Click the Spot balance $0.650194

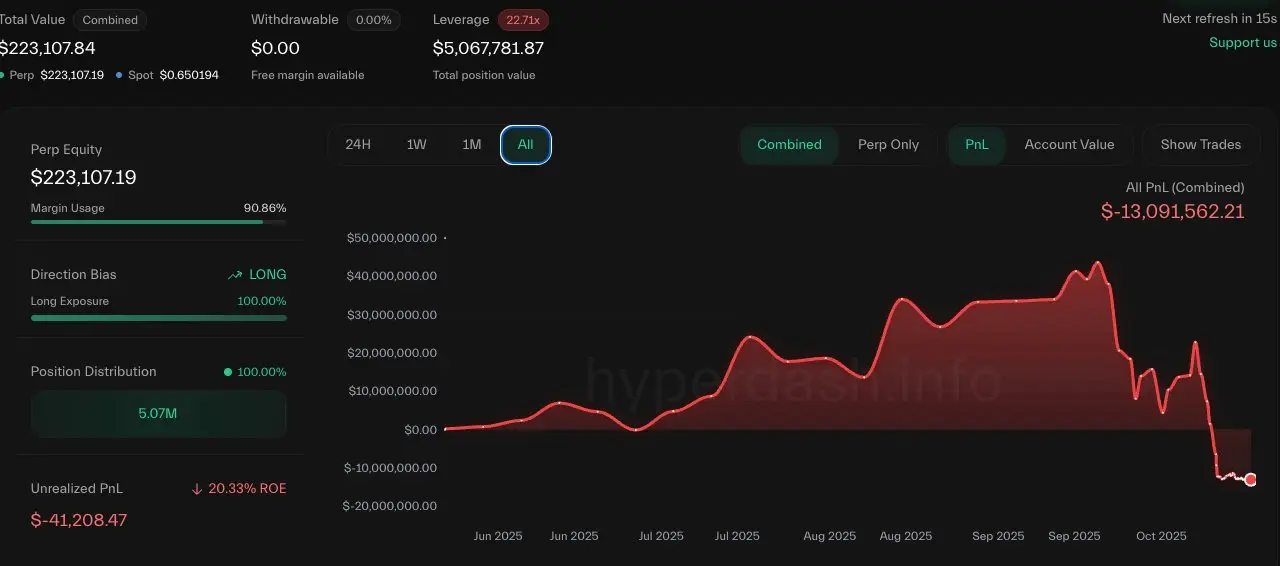189,75
